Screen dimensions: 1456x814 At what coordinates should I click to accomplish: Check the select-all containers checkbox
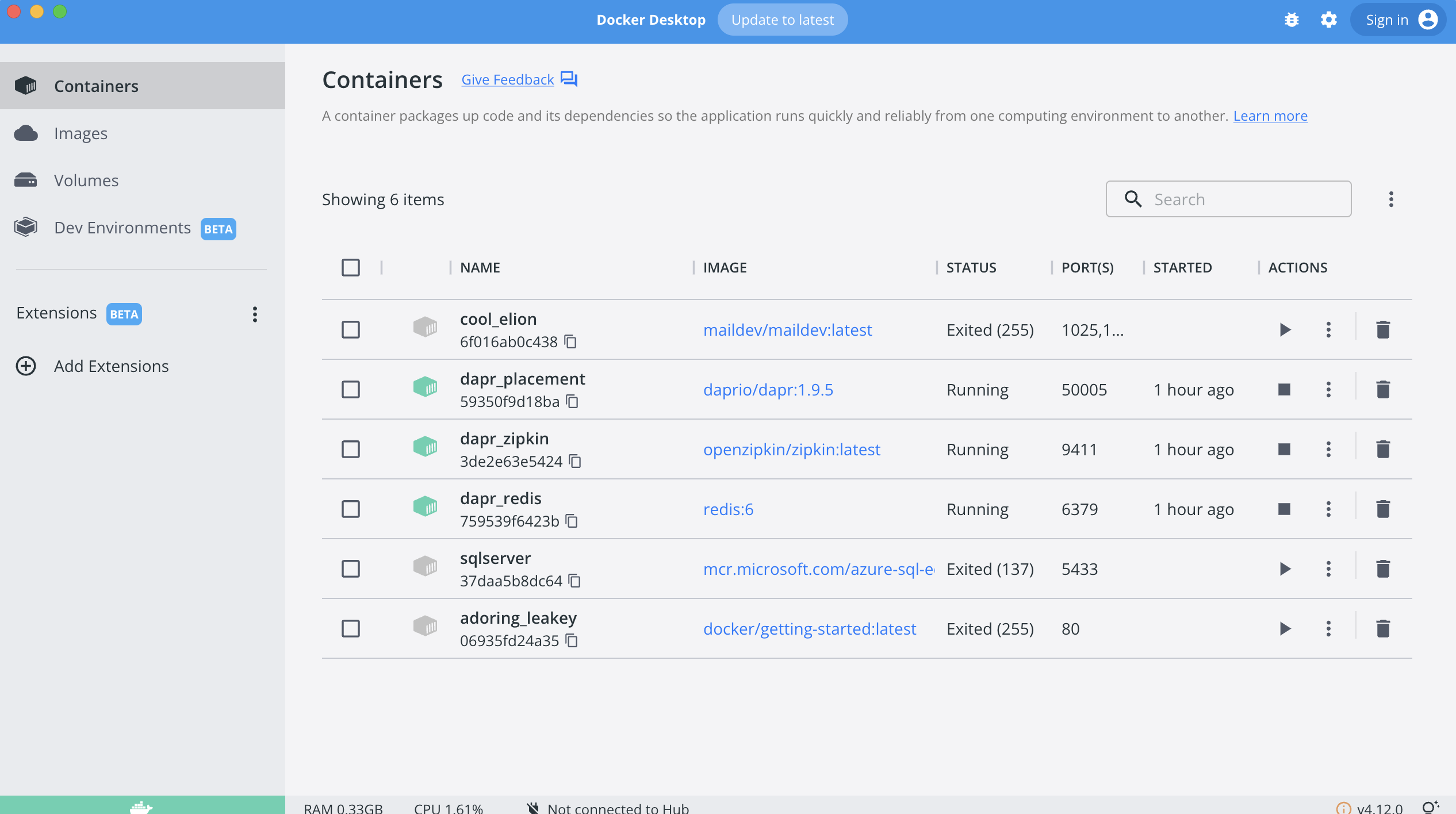click(351, 267)
